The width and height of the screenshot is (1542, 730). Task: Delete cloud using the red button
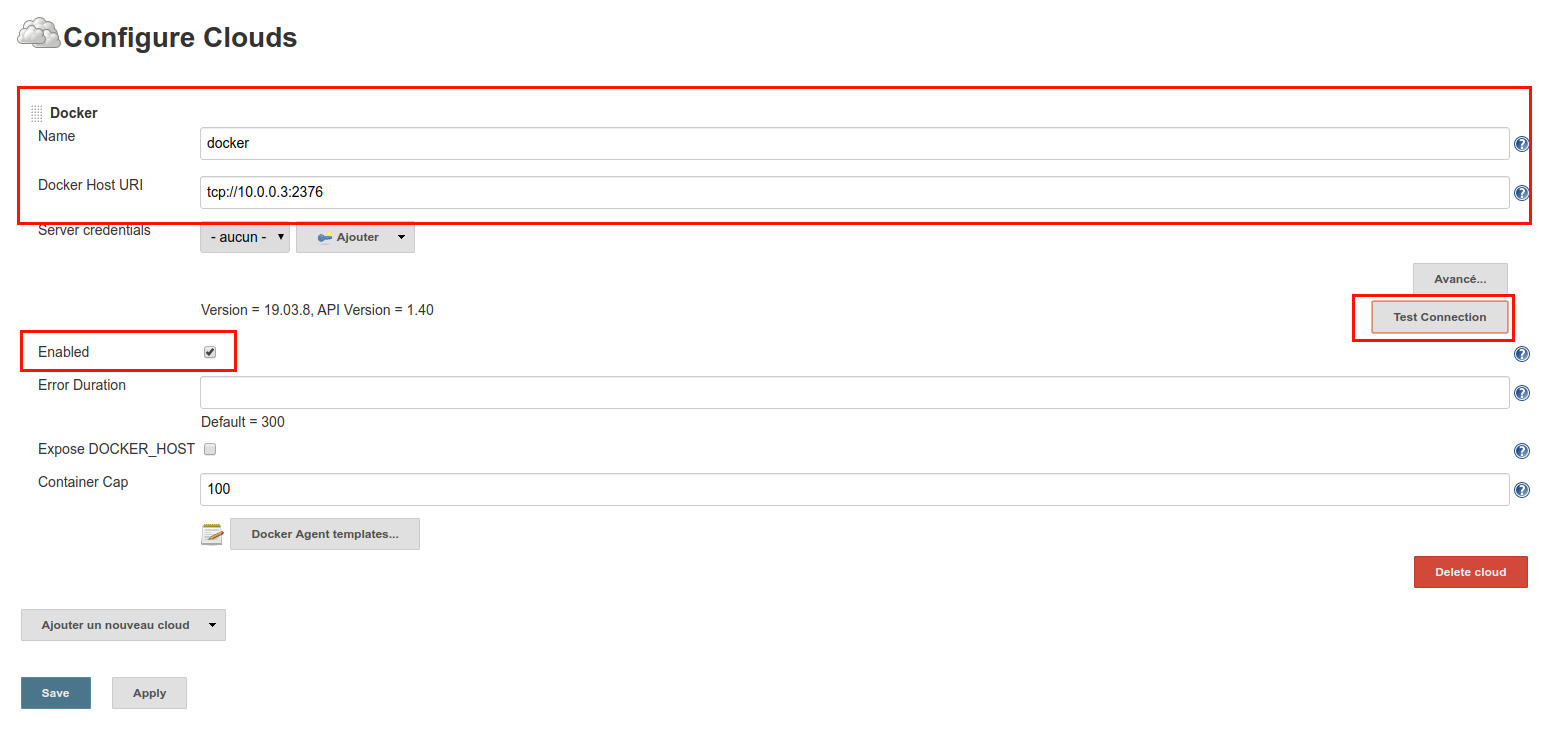tap(1470, 572)
